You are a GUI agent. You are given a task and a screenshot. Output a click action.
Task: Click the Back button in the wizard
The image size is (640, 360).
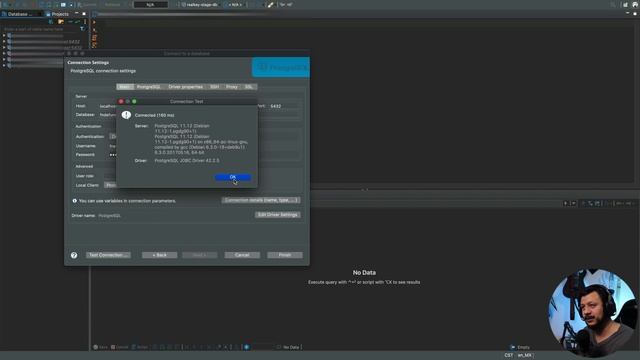pos(160,255)
